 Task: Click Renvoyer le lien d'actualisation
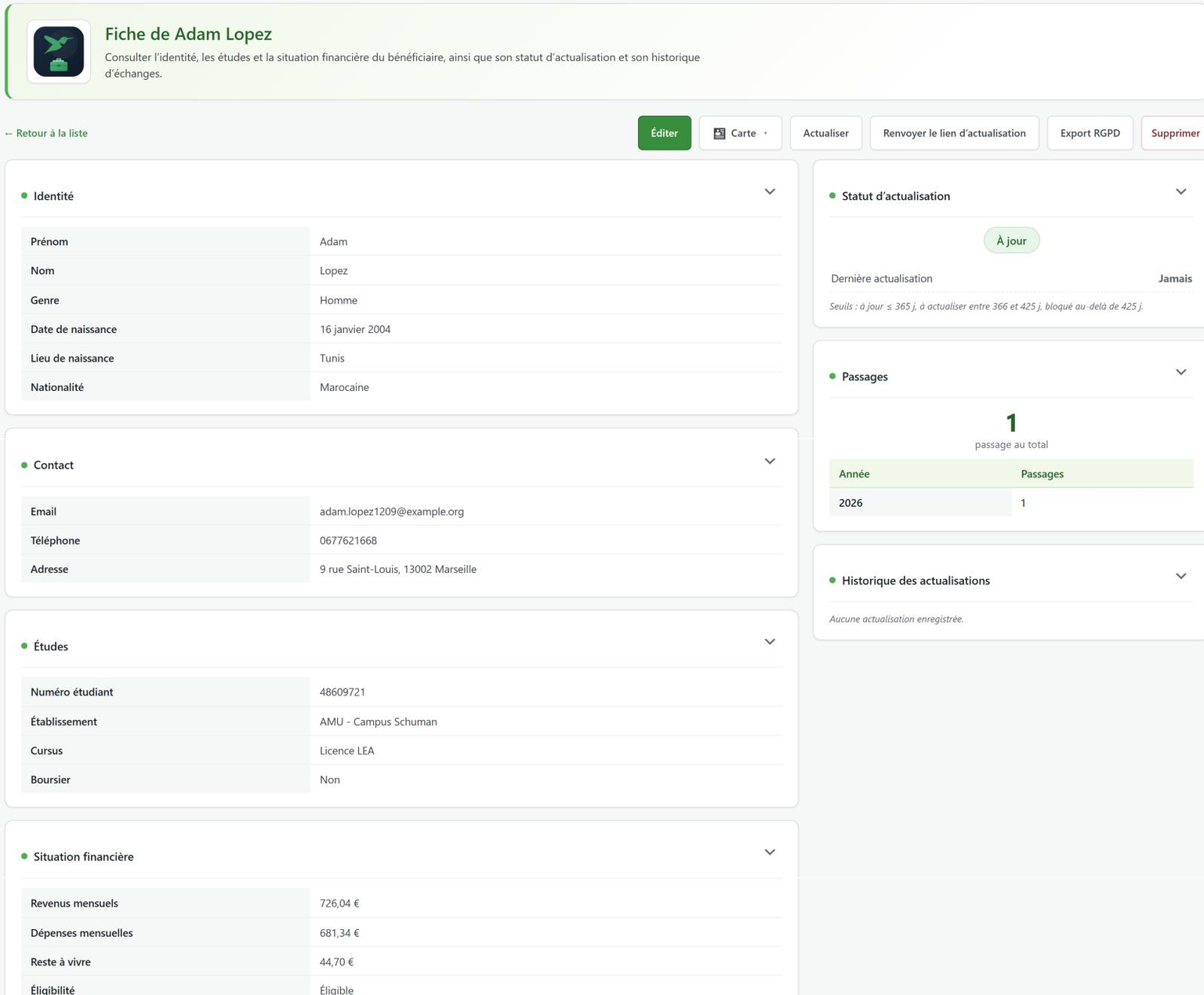pos(954,133)
